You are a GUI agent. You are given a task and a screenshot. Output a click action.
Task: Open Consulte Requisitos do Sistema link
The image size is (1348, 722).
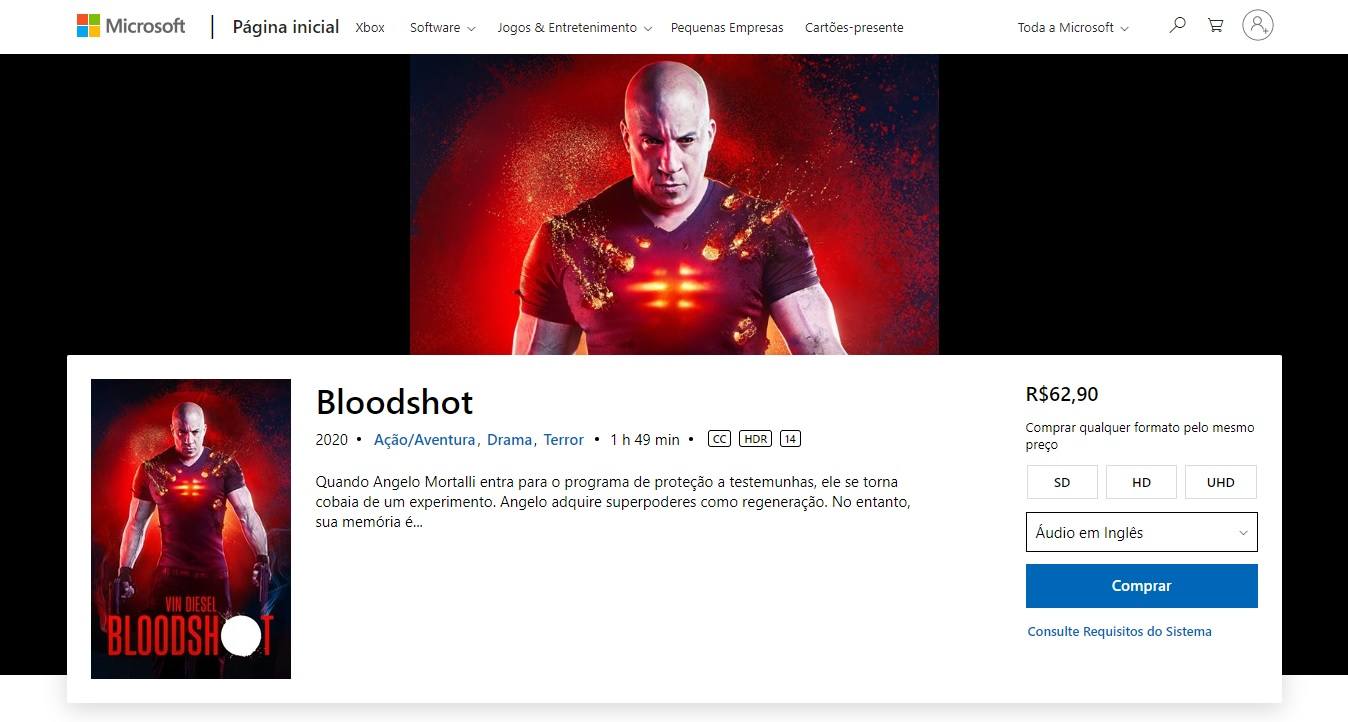pos(1119,631)
